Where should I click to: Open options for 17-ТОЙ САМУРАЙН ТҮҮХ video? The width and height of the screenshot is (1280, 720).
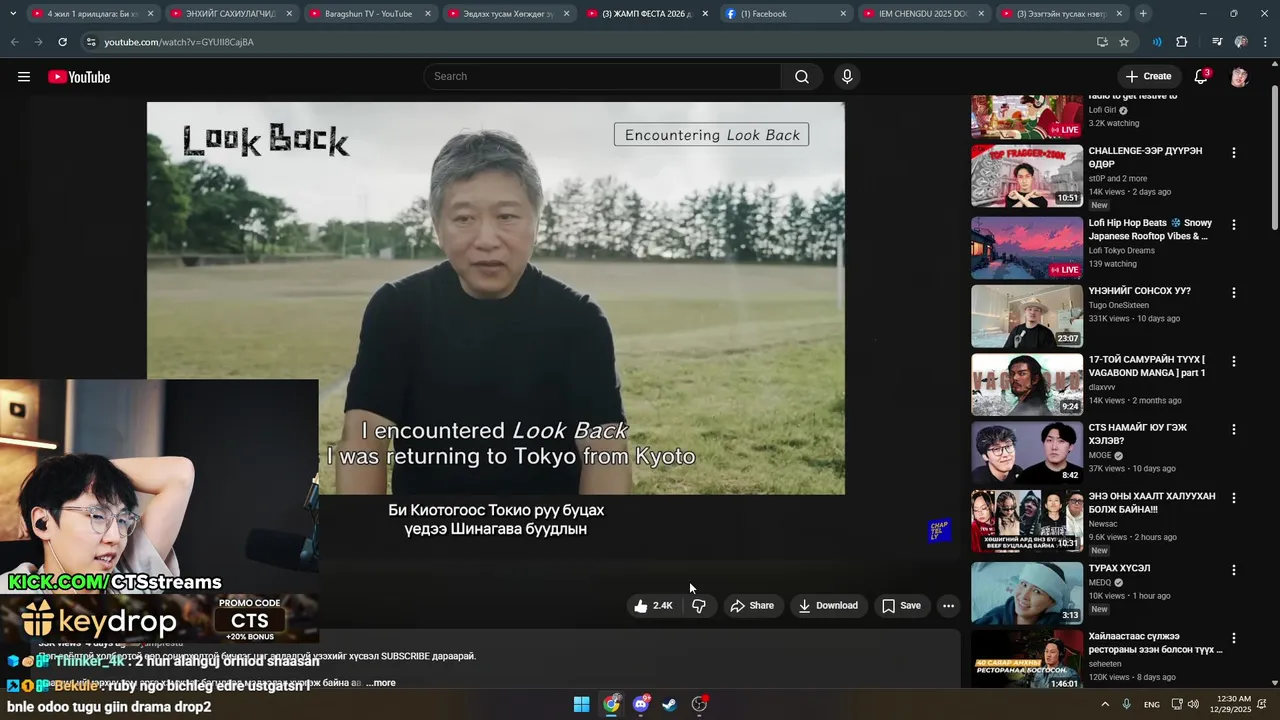[1233, 361]
